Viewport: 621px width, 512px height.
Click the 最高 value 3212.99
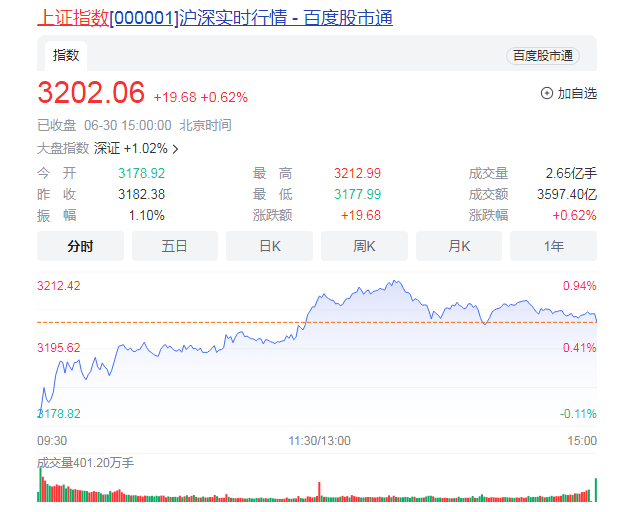(357, 173)
